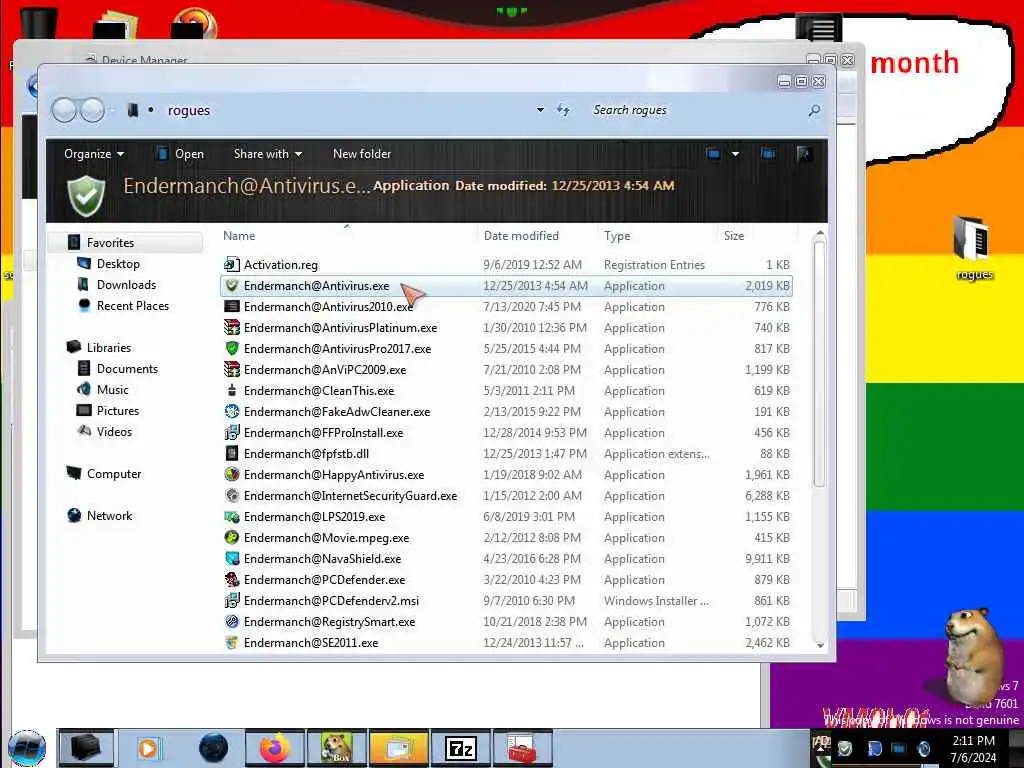Image resolution: width=1024 pixels, height=768 pixels.
Task: Select the Endermanch@PCDefenderv2.msi icon
Action: [231, 600]
